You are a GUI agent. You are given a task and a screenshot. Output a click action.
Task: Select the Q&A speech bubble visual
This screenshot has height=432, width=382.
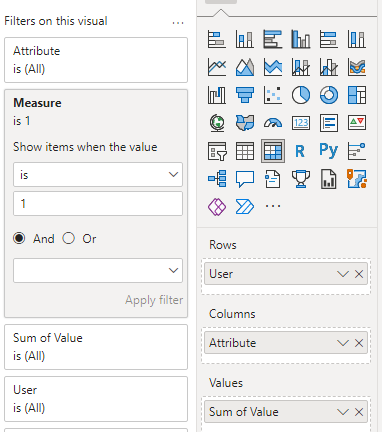245,179
